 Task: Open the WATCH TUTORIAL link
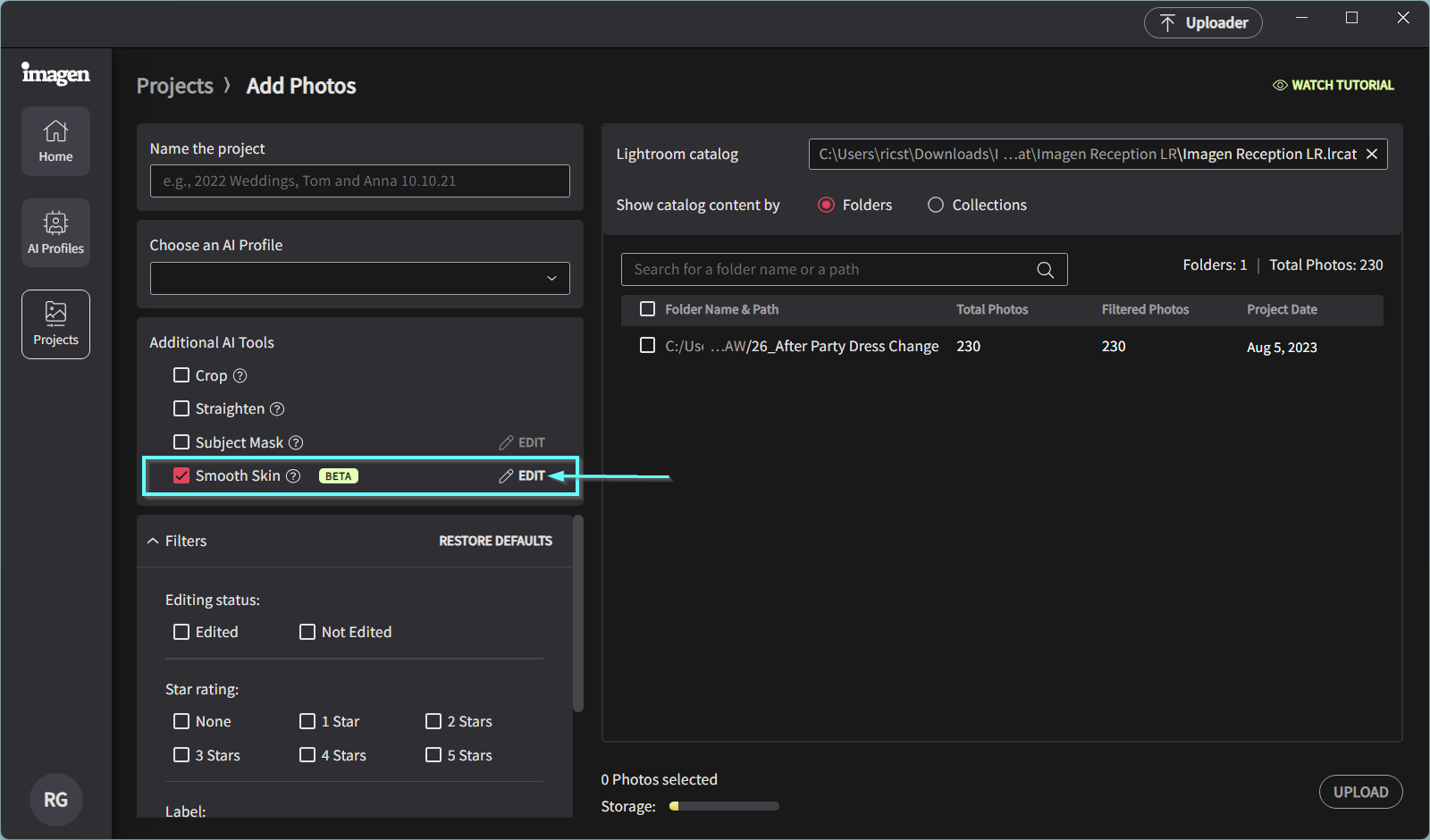(1333, 85)
